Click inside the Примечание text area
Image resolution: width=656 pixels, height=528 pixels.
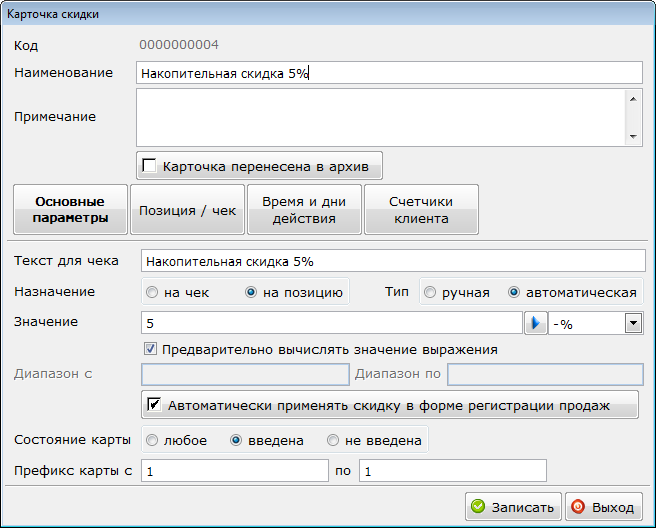(x=381, y=117)
